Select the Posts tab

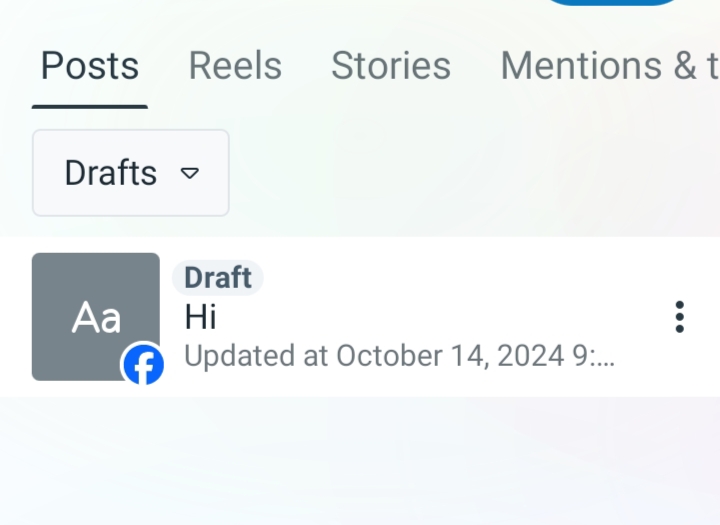point(90,66)
